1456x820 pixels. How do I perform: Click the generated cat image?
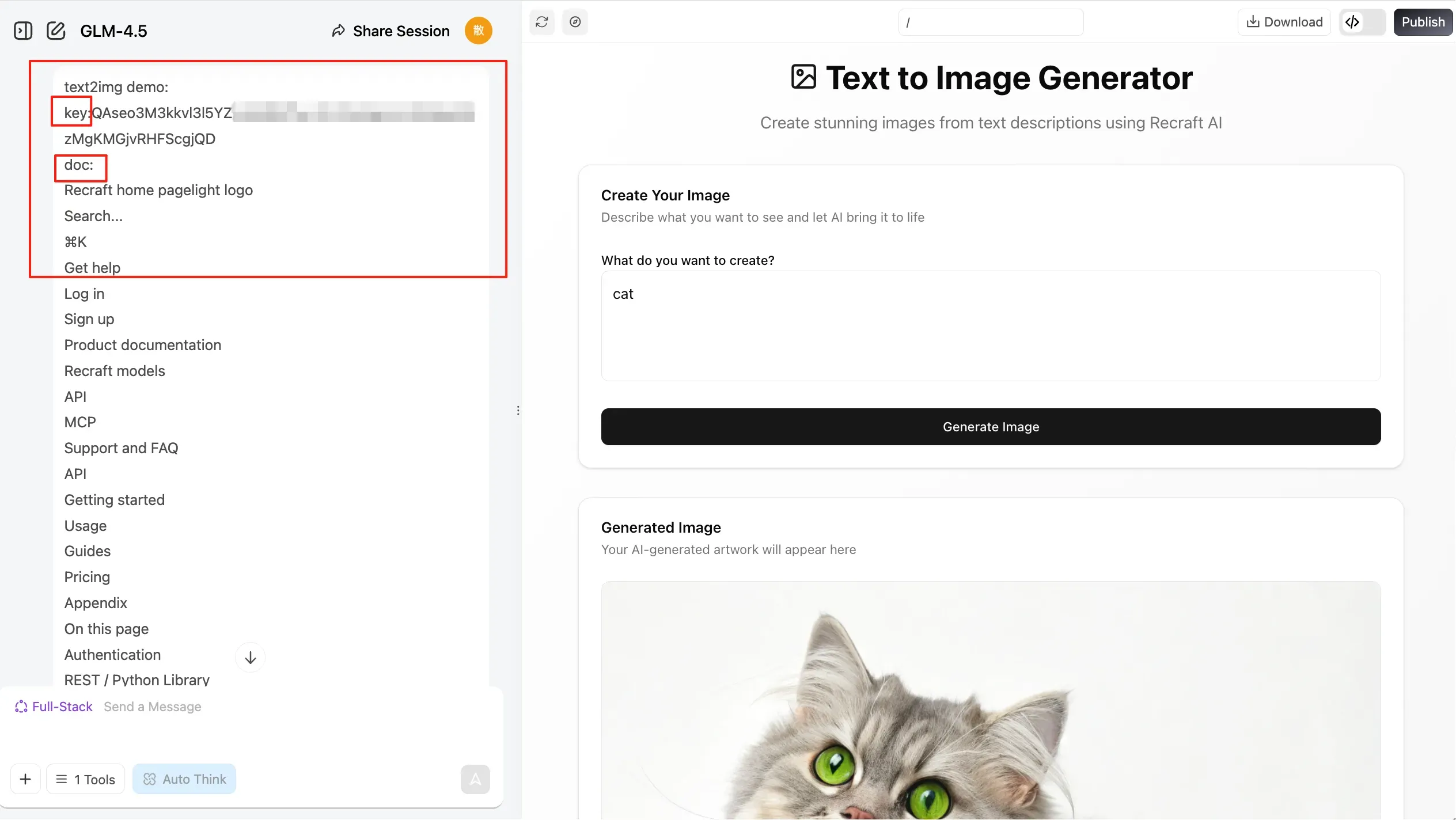coord(991,700)
